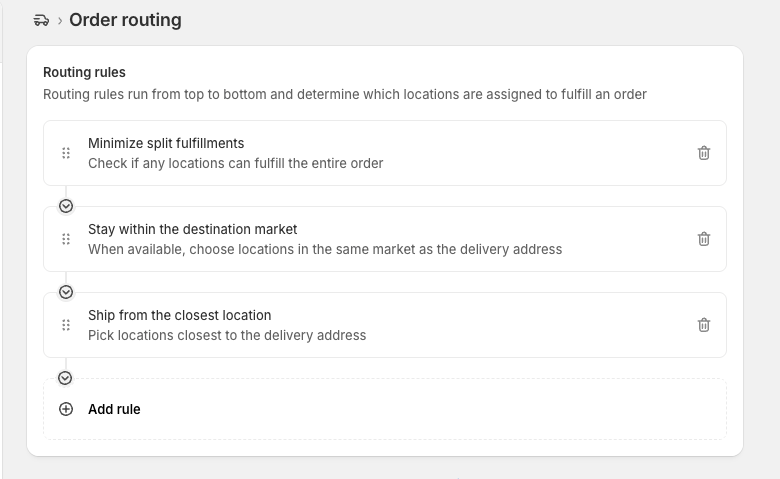This screenshot has height=479, width=780.
Task: Click the Add rule button text
Action: click(114, 409)
